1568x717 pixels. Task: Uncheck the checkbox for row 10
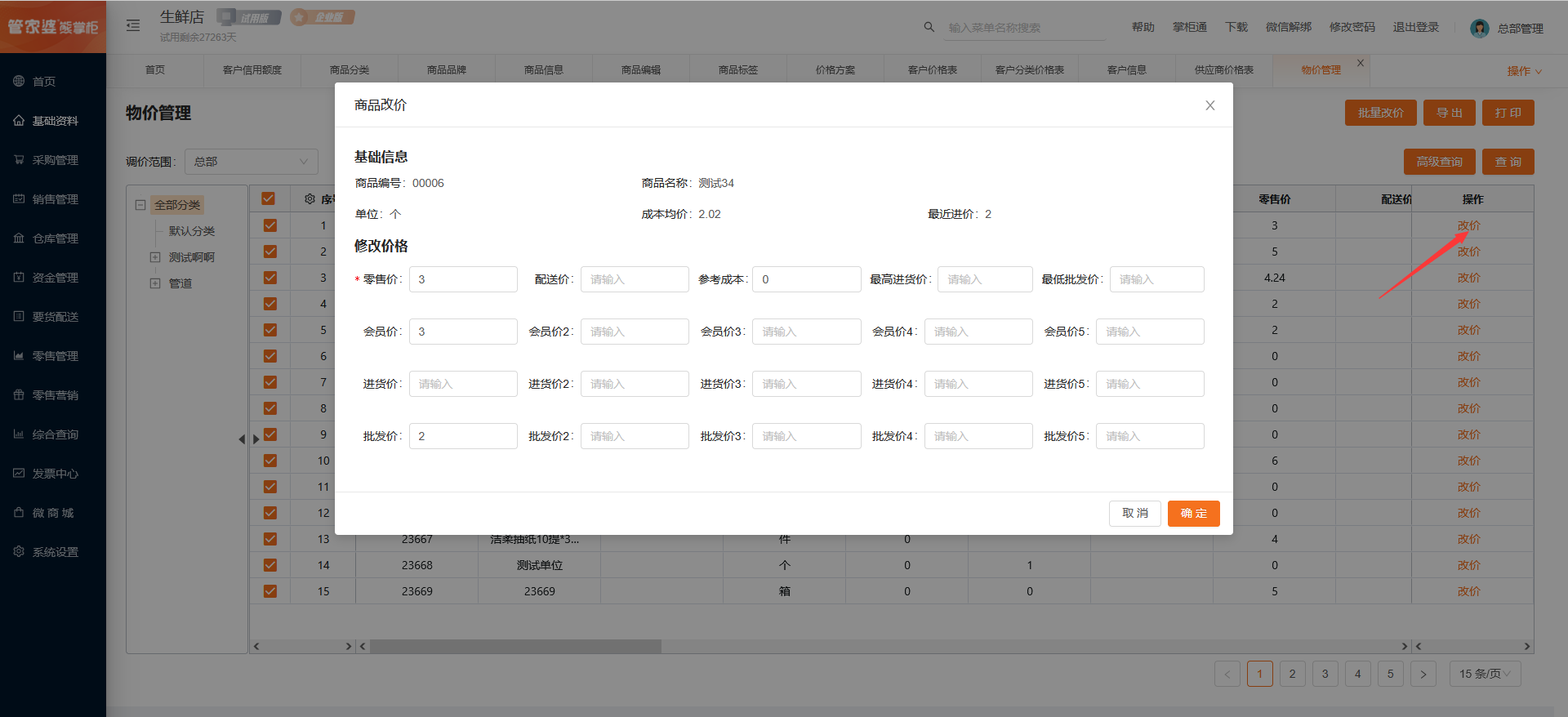[x=270, y=461]
